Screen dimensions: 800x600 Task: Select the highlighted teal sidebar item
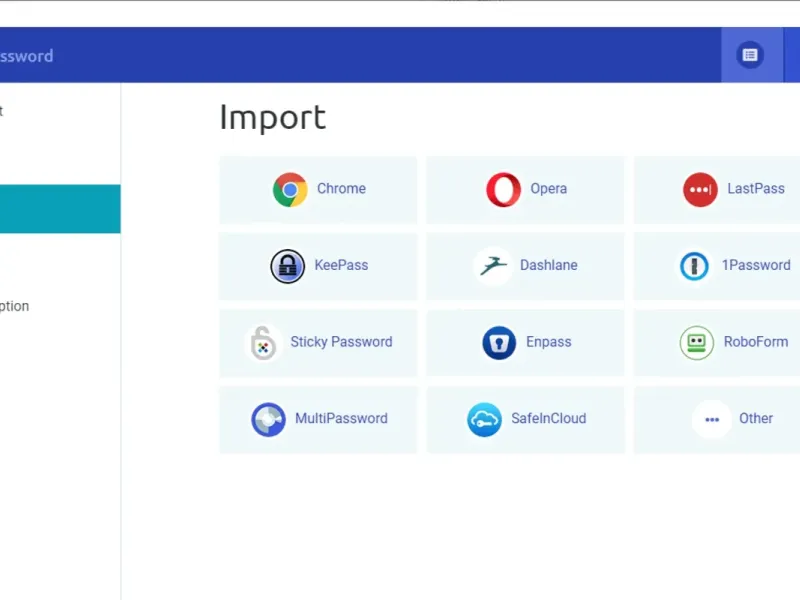coord(60,209)
